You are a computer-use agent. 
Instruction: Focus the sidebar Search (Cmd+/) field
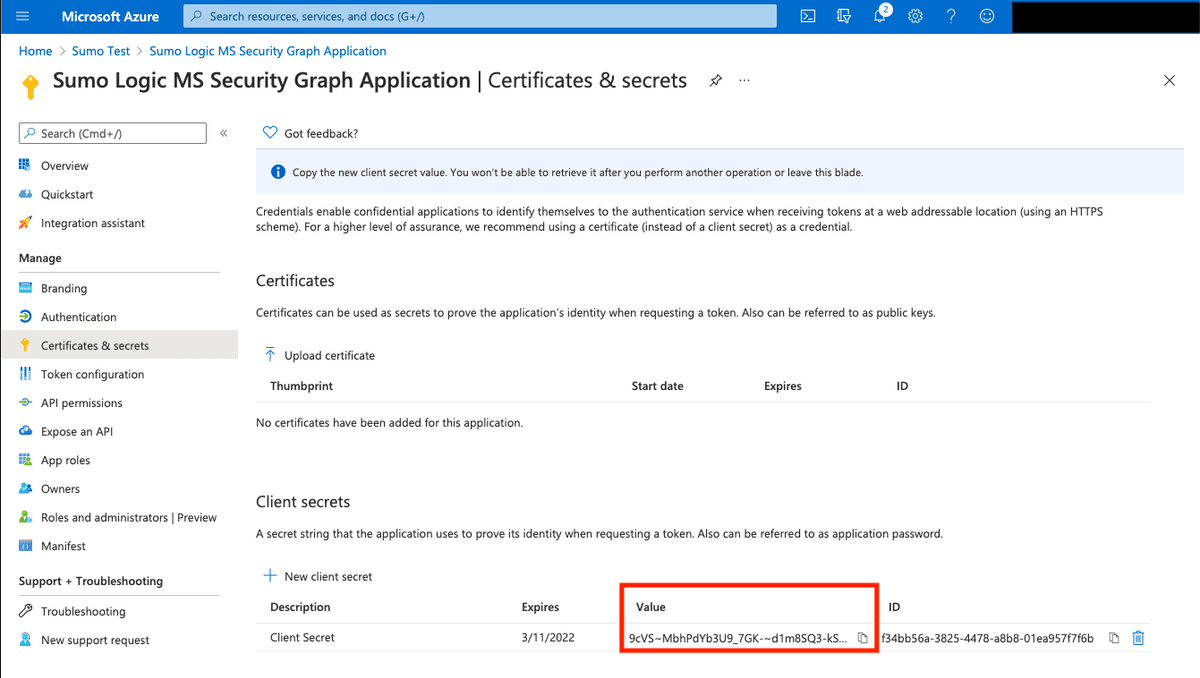click(x=112, y=133)
